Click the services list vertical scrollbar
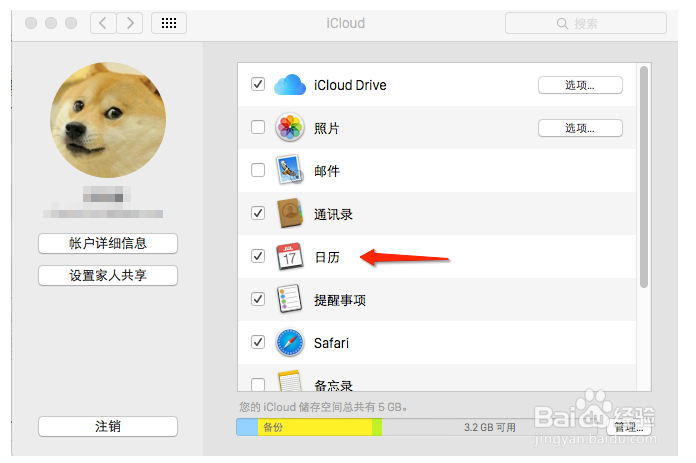The image size is (696, 463). pos(644,177)
